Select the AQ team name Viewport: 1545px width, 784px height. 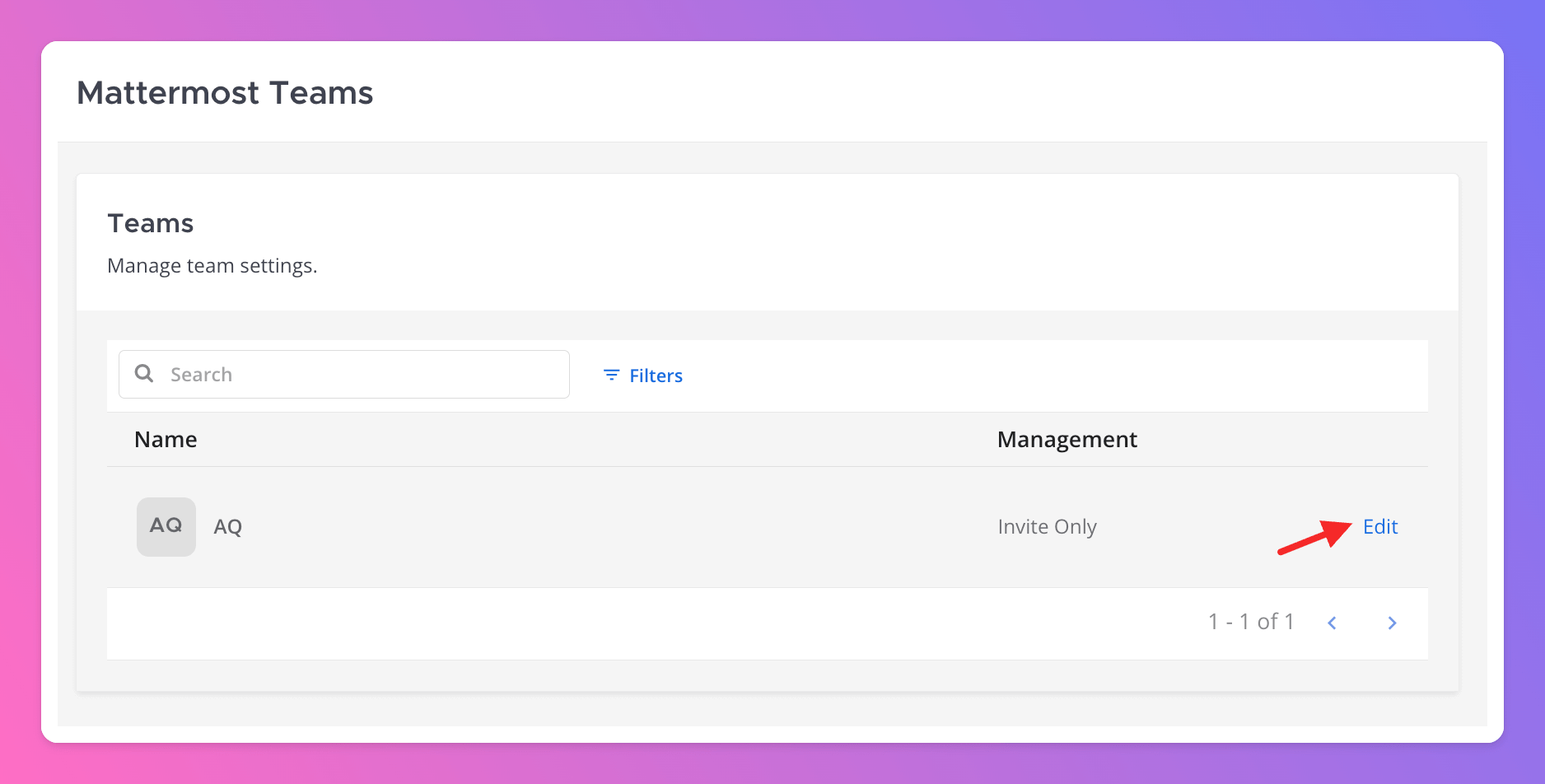click(x=228, y=527)
